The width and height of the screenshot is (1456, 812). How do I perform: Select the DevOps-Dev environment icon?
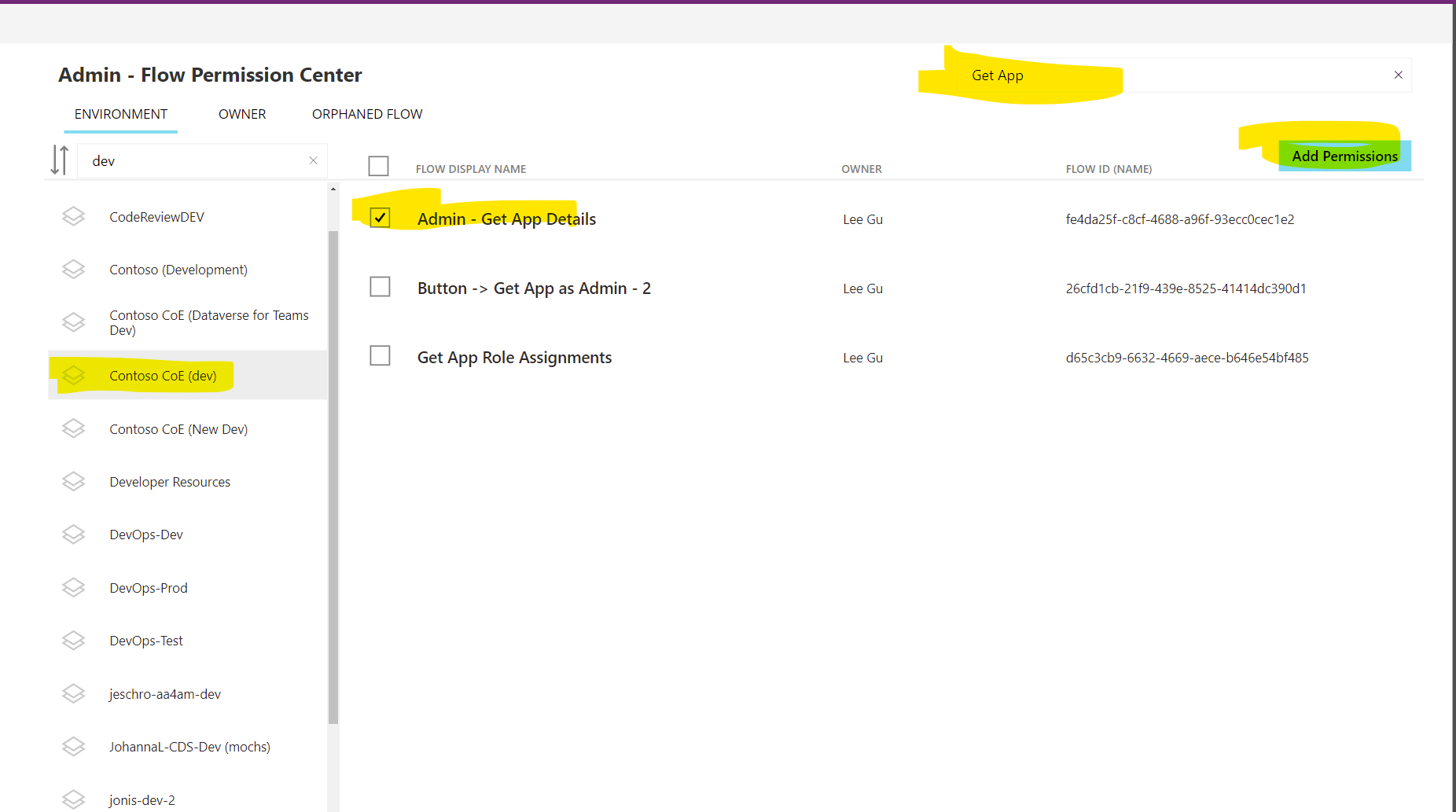coord(73,534)
